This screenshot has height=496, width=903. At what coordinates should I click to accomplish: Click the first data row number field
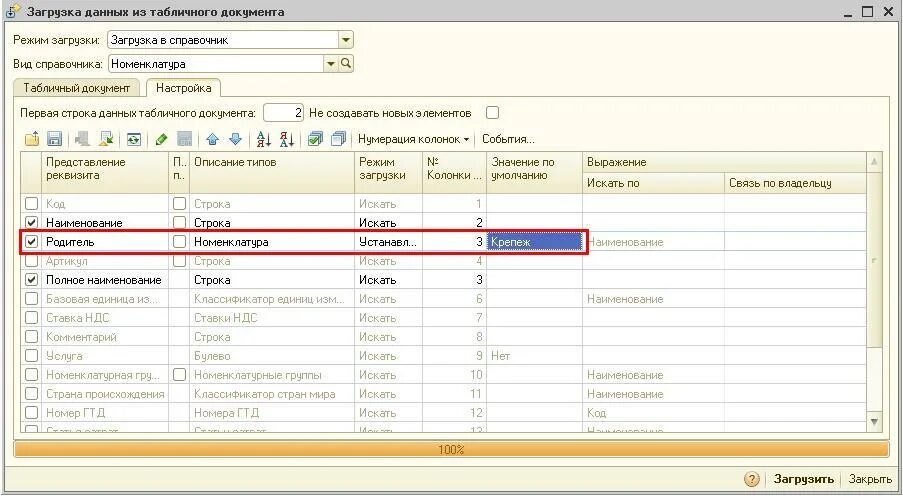(x=283, y=113)
